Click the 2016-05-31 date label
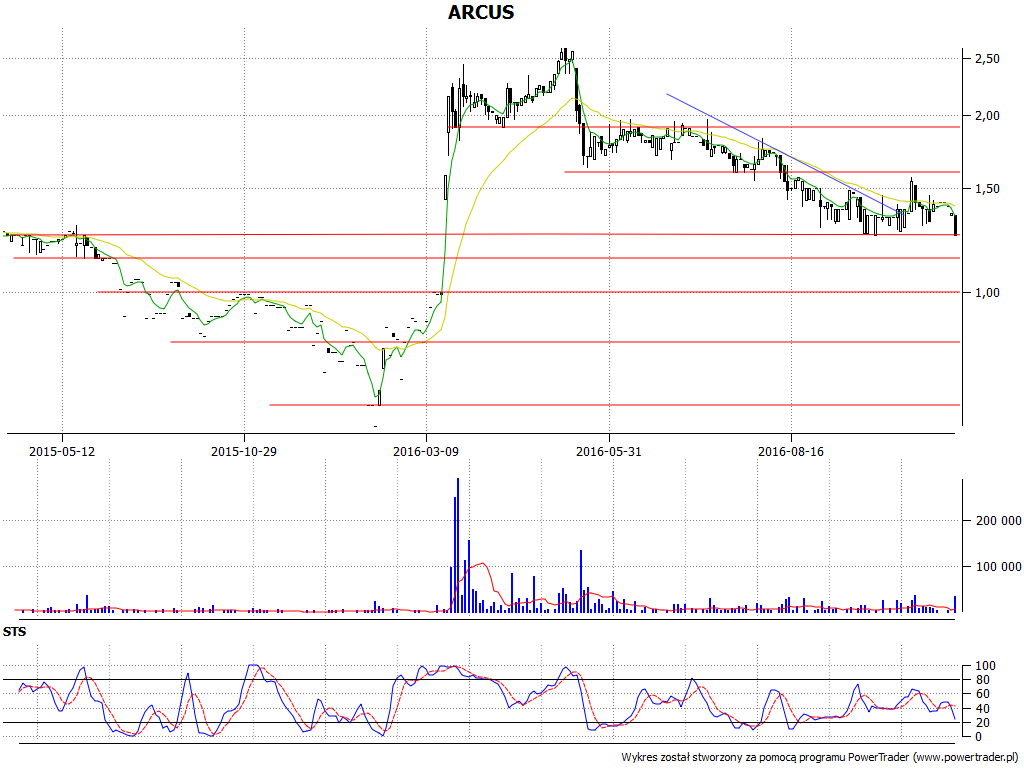This screenshot has height=768, width=1024. click(x=609, y=451)
